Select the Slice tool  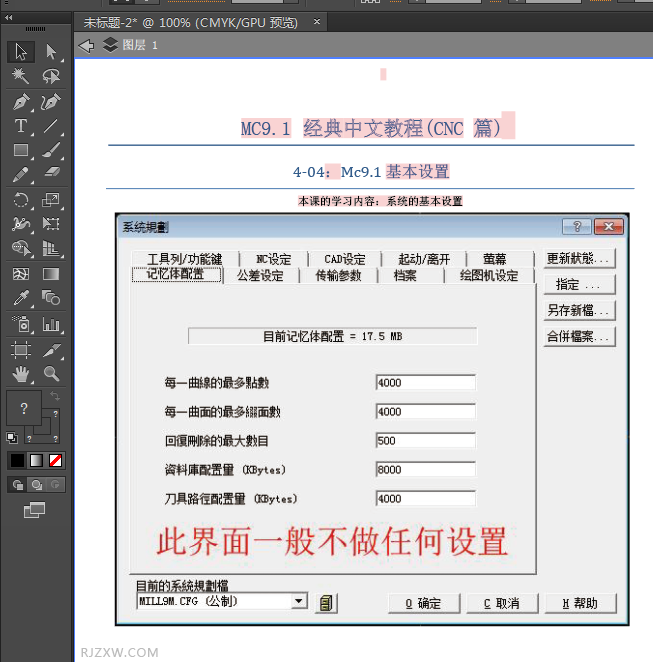point(51,350)
